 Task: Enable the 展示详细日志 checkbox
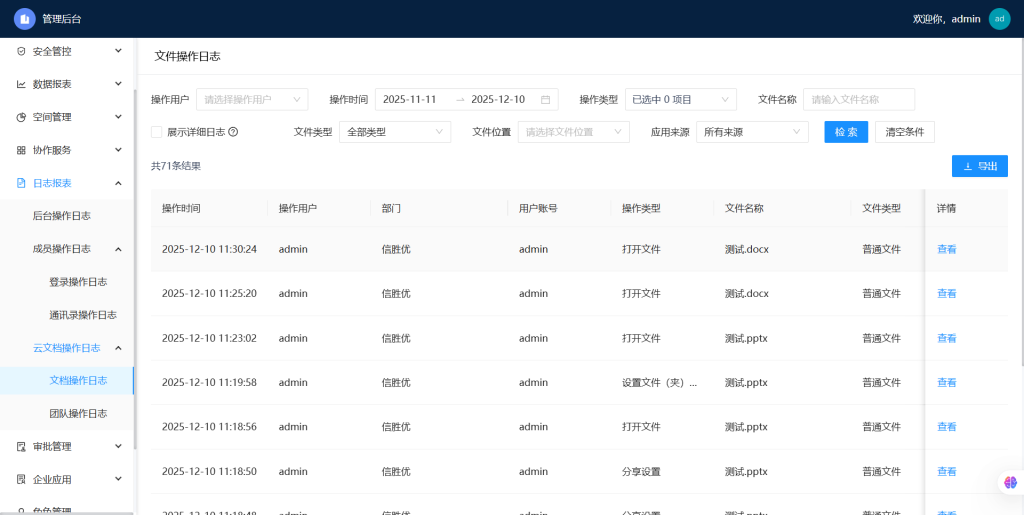tap(156, 132)
